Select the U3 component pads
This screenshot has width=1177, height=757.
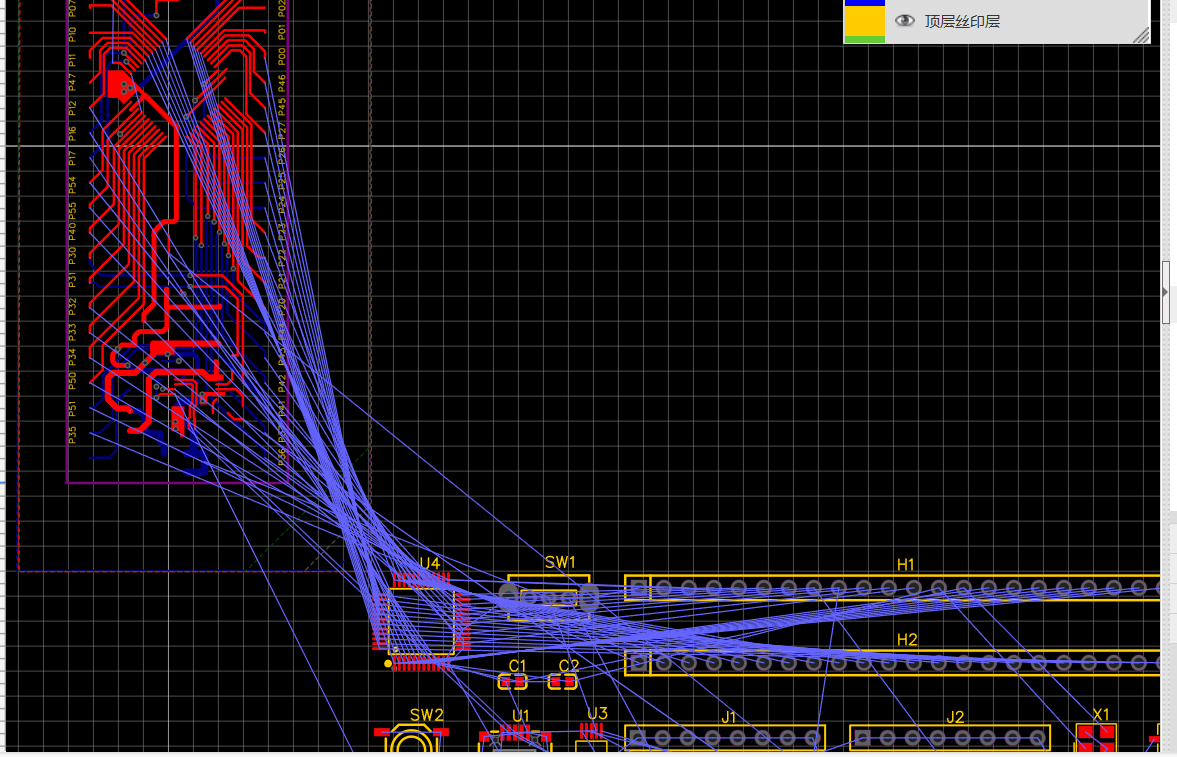click(593, 732)
